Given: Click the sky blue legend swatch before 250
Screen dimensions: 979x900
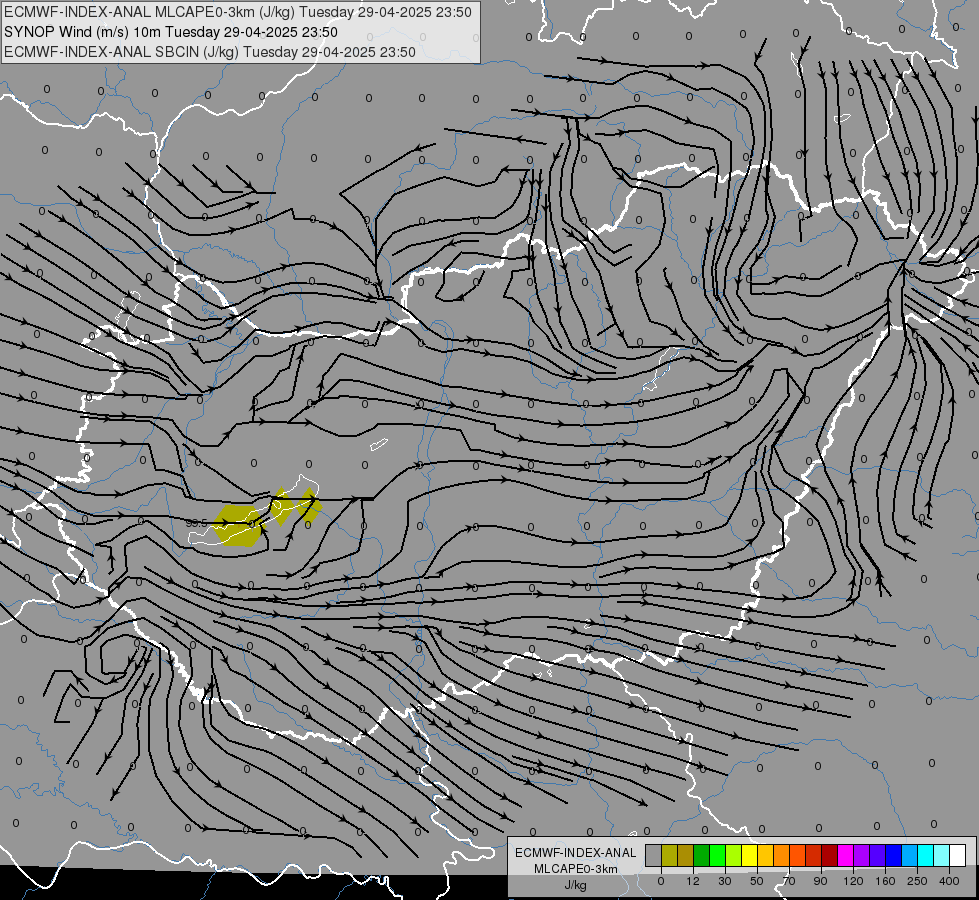Looking at the screenshot, I should [910, 855].
